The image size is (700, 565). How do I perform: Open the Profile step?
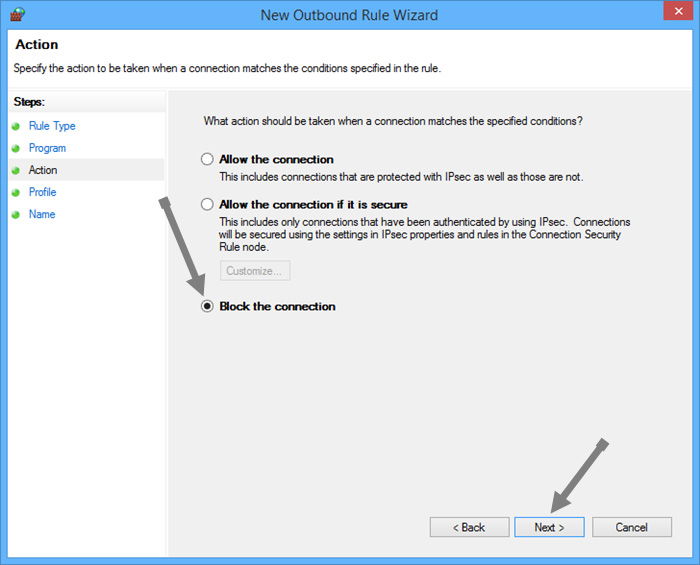42,192
